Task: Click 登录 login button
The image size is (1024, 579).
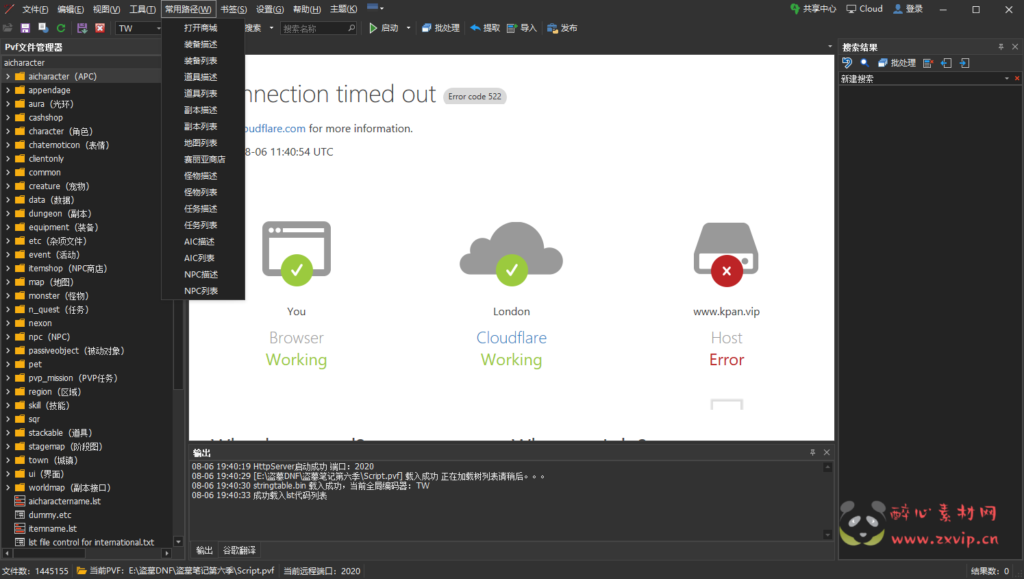Action: (x=908, y=9)
